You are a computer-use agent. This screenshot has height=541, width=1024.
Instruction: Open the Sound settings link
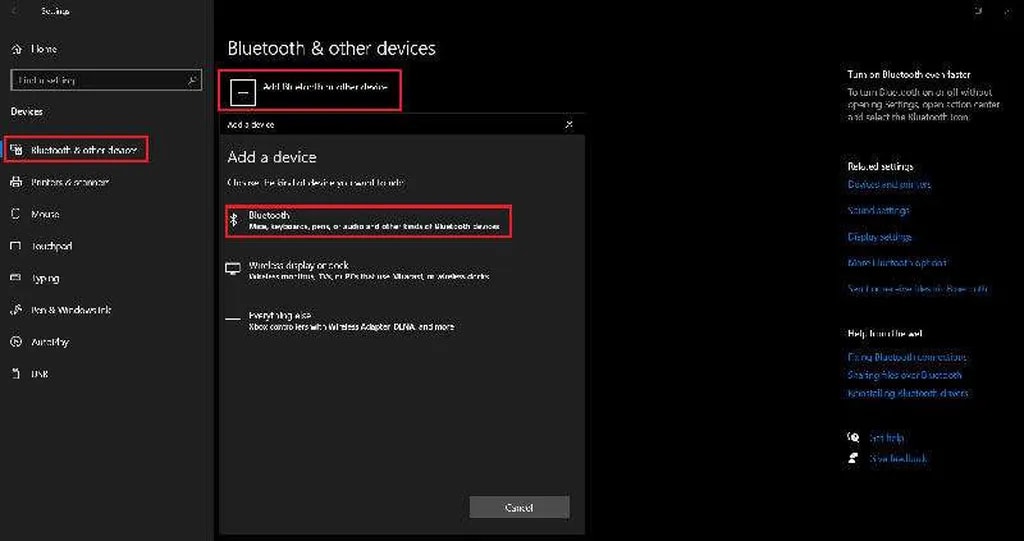[878, 211]
